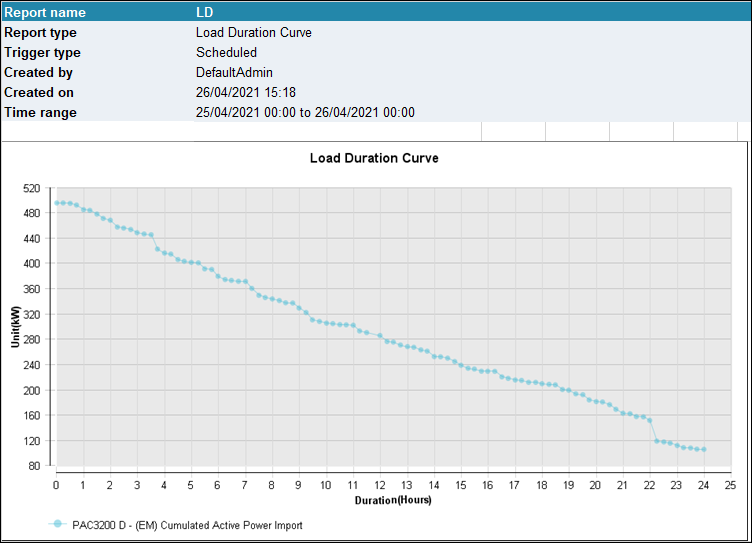Click the Scheduled trigger type value
The image size is (752, 543).
(x=226, y=53)
